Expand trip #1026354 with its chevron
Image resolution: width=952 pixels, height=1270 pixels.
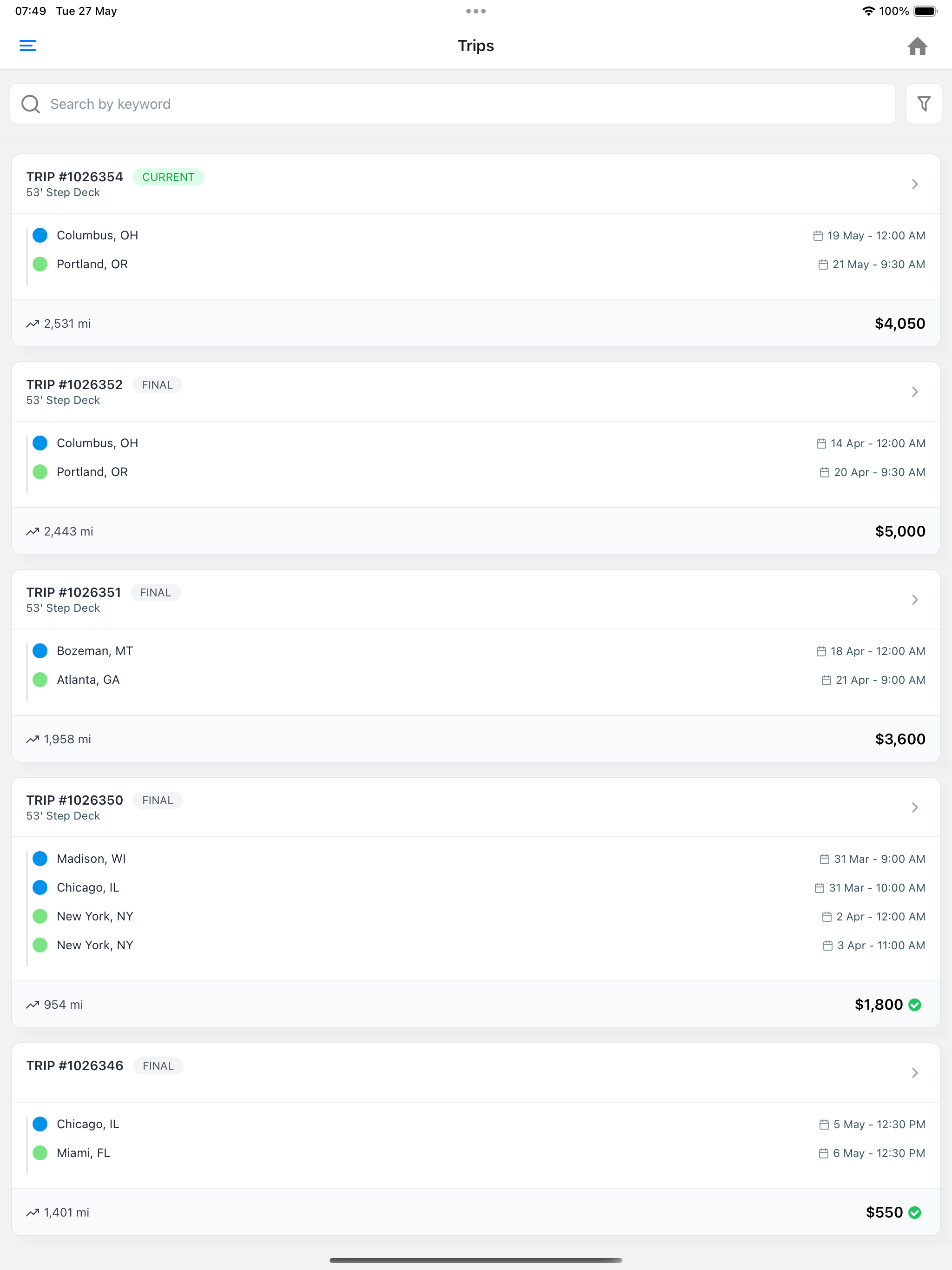point(915,184)
